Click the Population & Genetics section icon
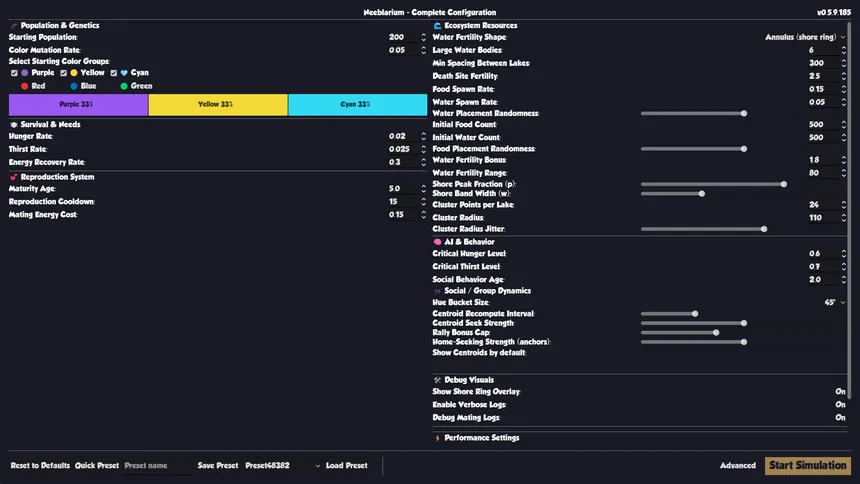Image resolution: width=860 pixels, height=484 pixels. (14, 26)
